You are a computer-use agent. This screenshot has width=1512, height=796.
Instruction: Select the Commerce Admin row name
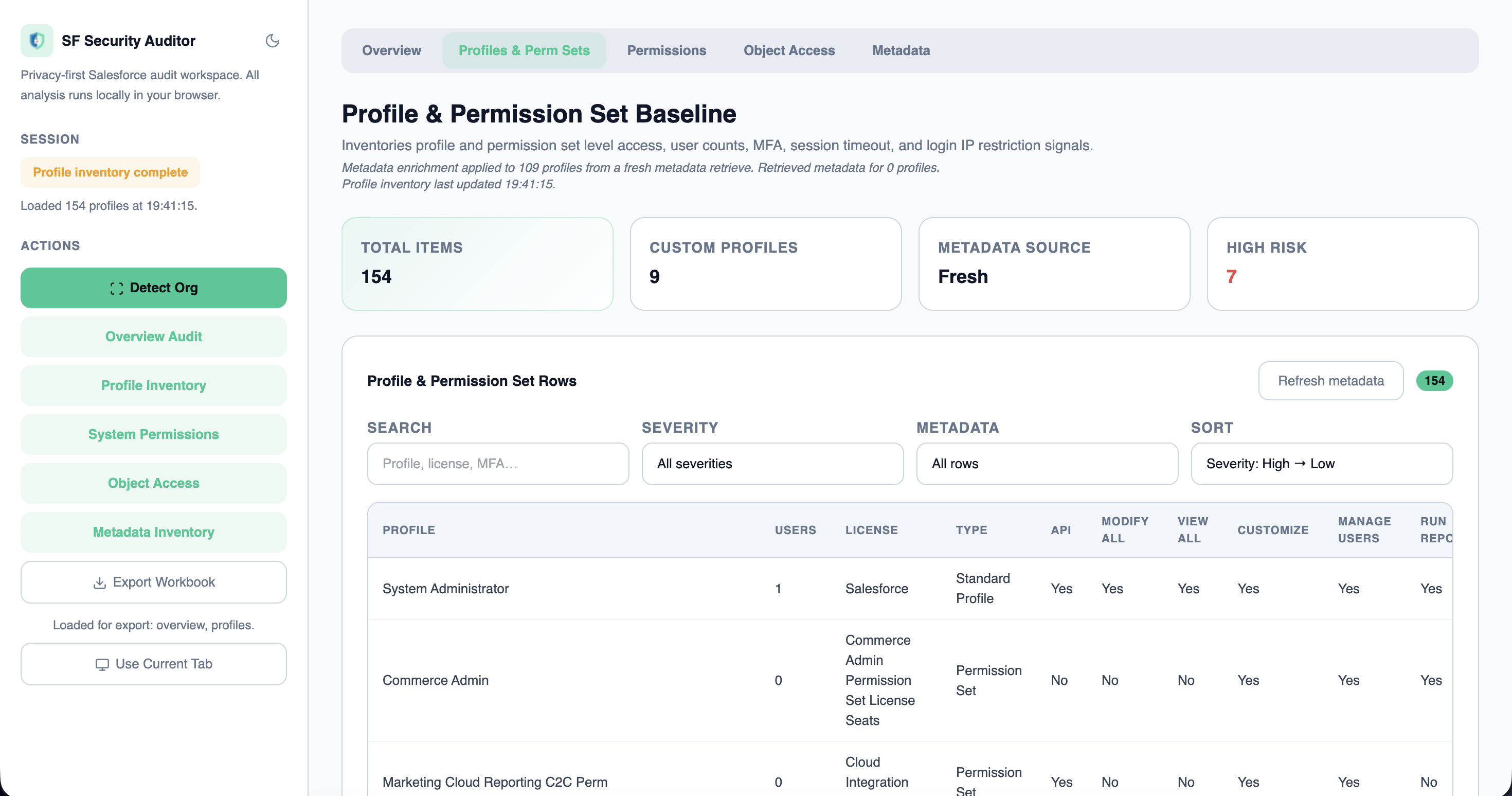coord(436,680)
